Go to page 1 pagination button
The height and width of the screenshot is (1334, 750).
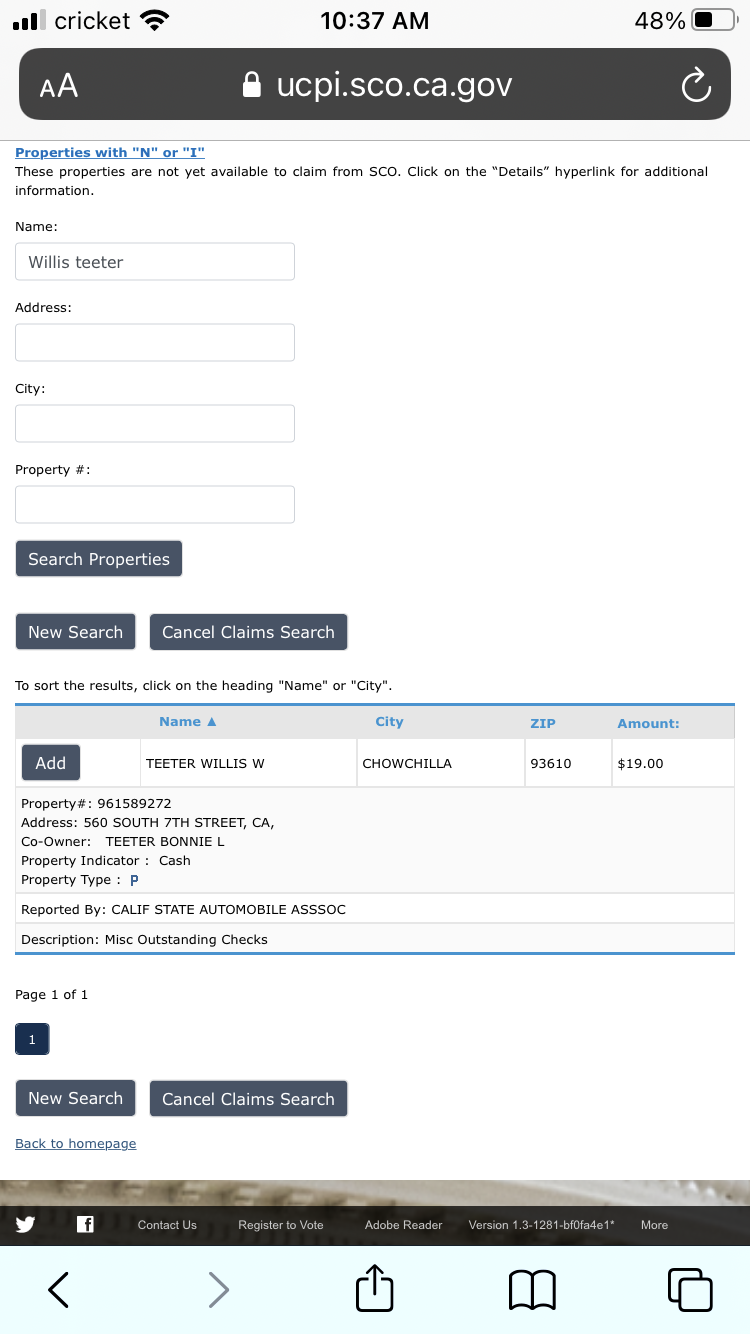click(32, 1040)
